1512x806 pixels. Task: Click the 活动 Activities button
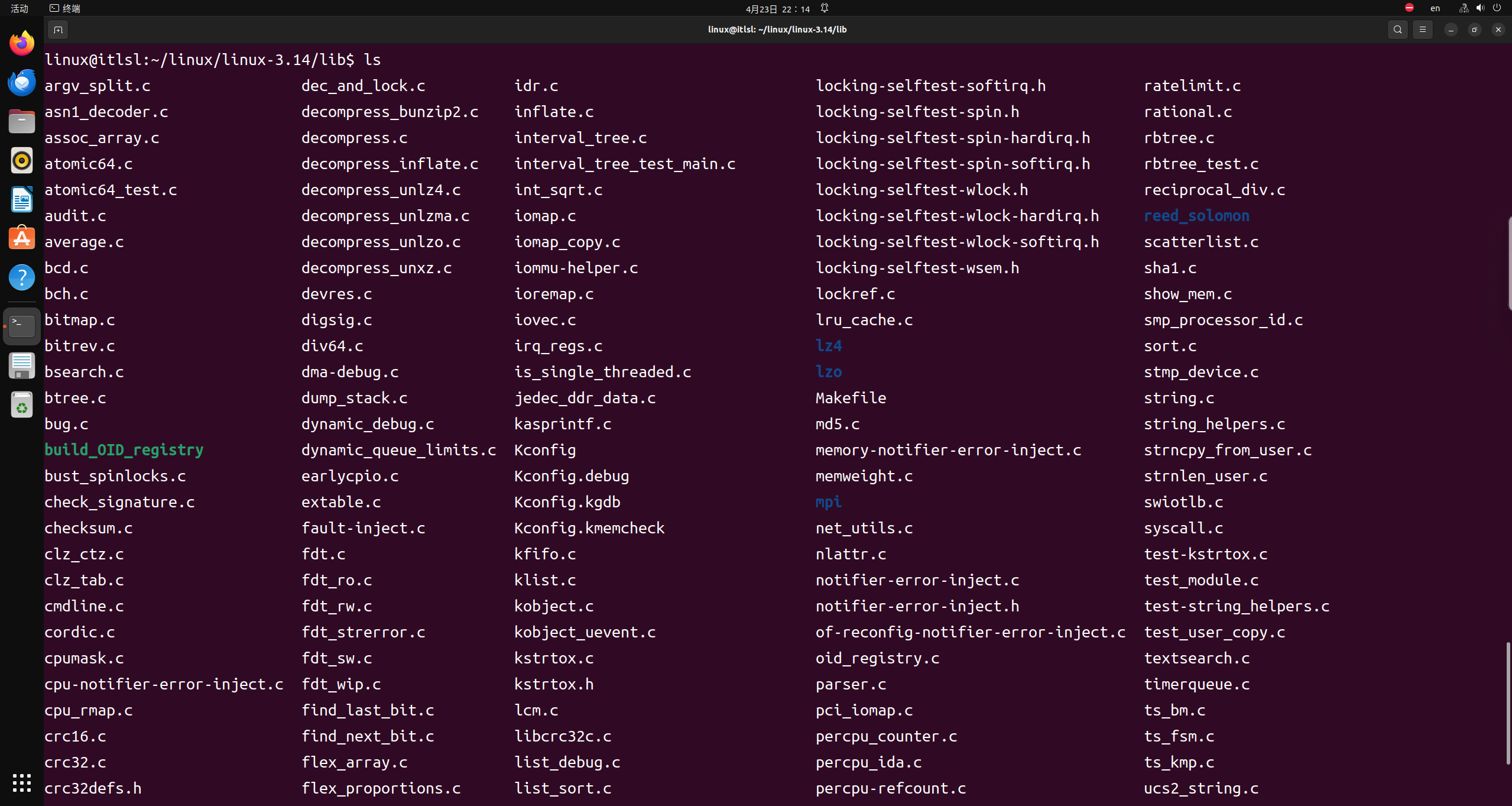(20, 8)
